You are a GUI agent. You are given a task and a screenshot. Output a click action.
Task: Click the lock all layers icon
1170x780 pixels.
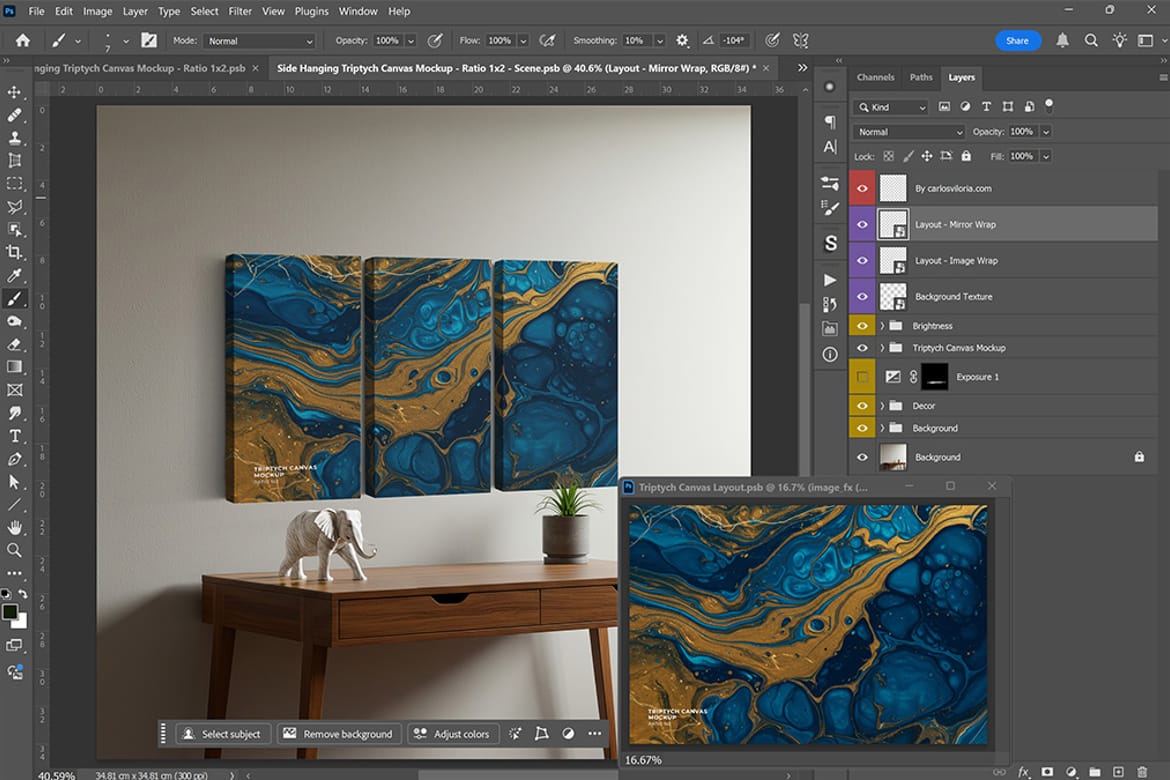[966, 156]
